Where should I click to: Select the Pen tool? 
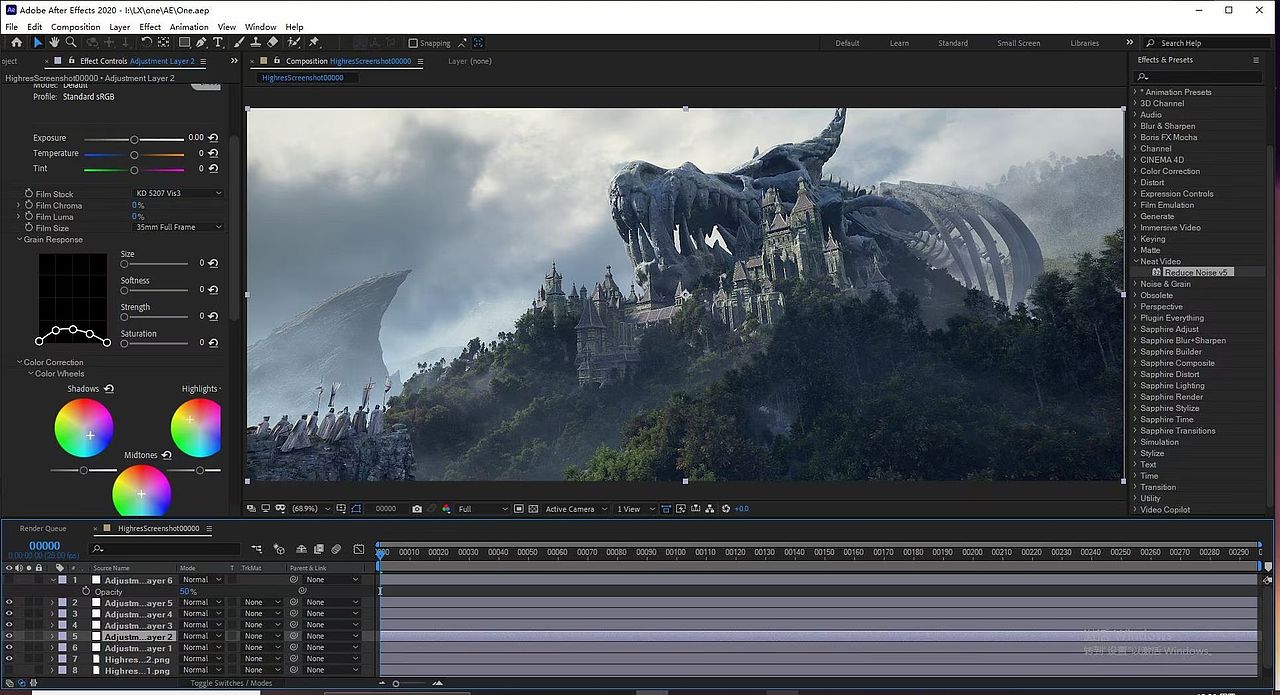(201, 43)
